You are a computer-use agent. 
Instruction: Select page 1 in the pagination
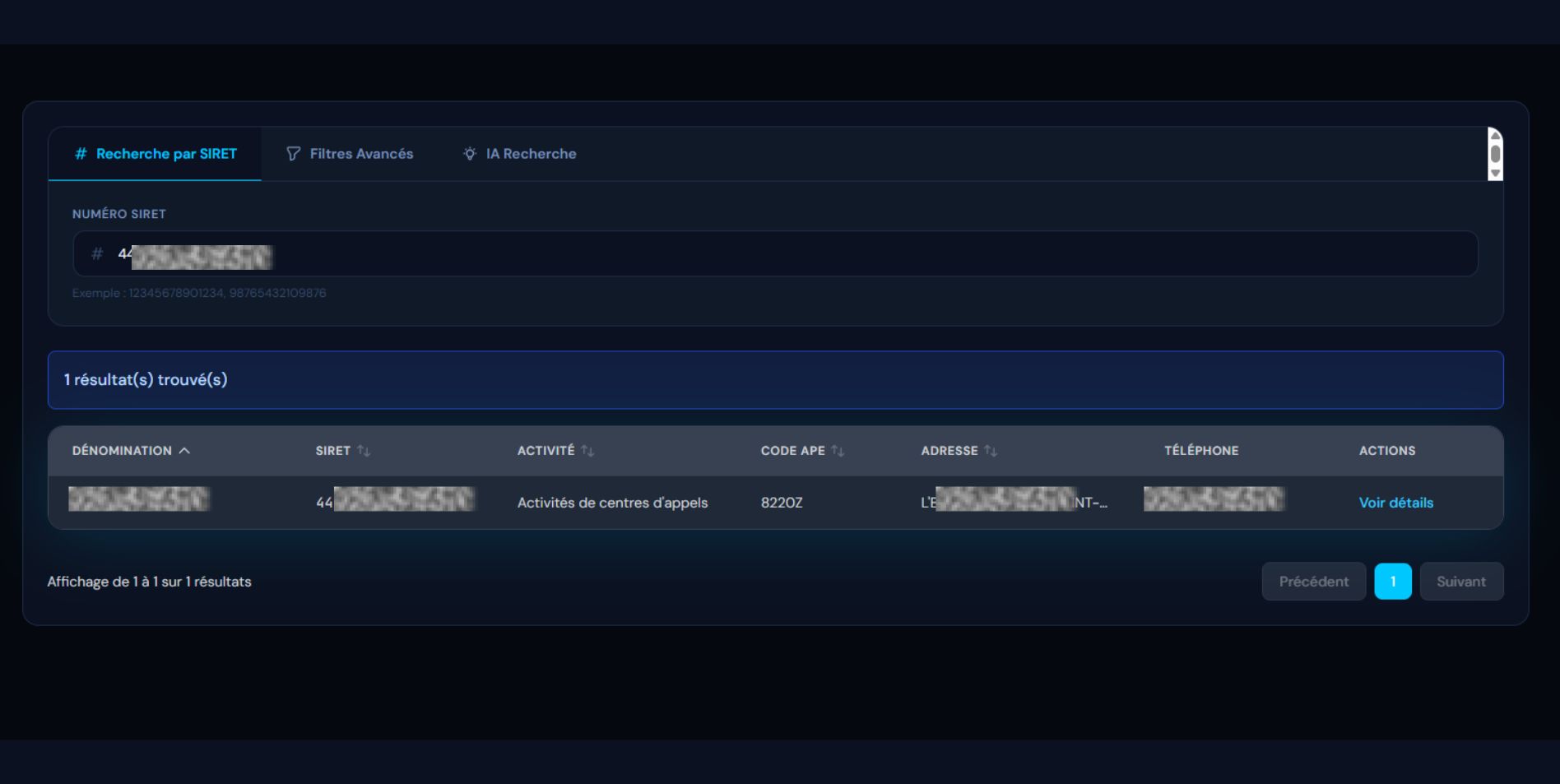coord(1393,582)
